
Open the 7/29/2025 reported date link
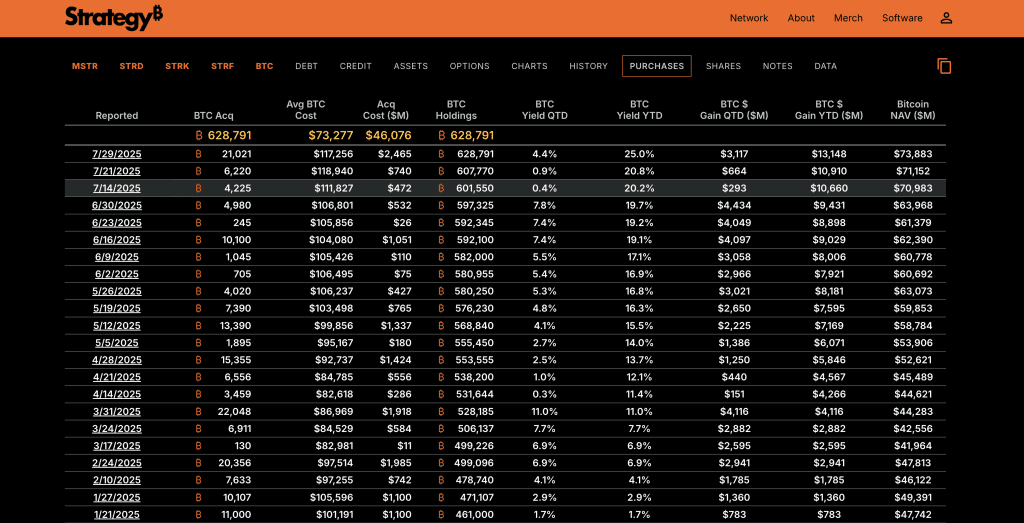coord(117,154)
